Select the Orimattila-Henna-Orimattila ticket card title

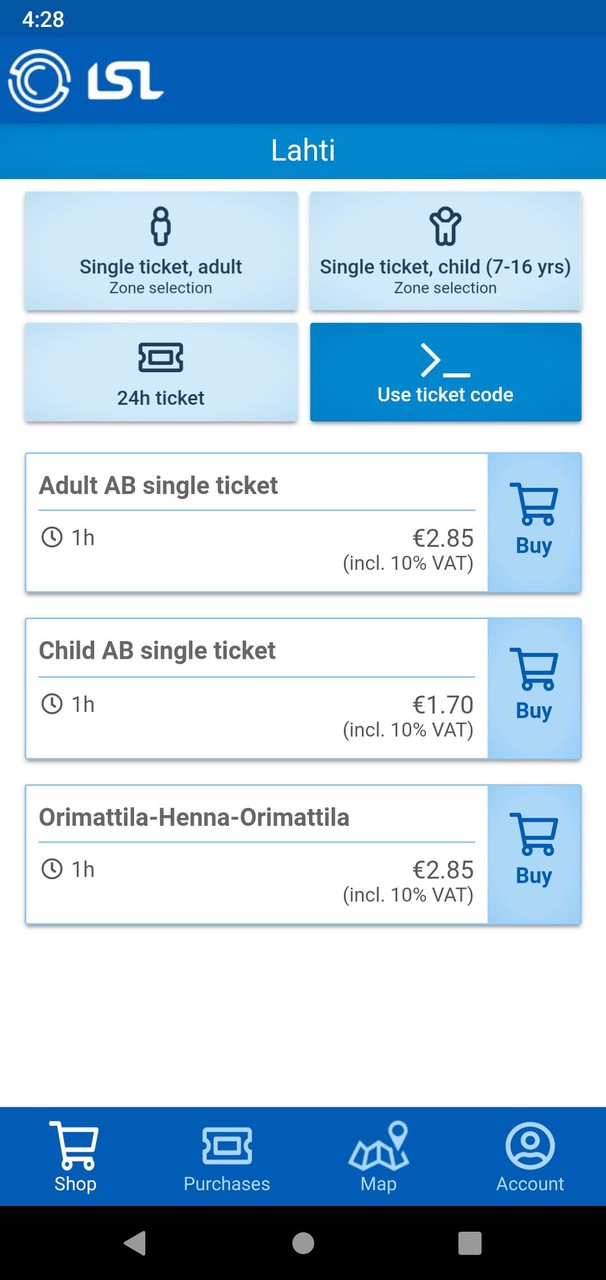click(194, 817)
